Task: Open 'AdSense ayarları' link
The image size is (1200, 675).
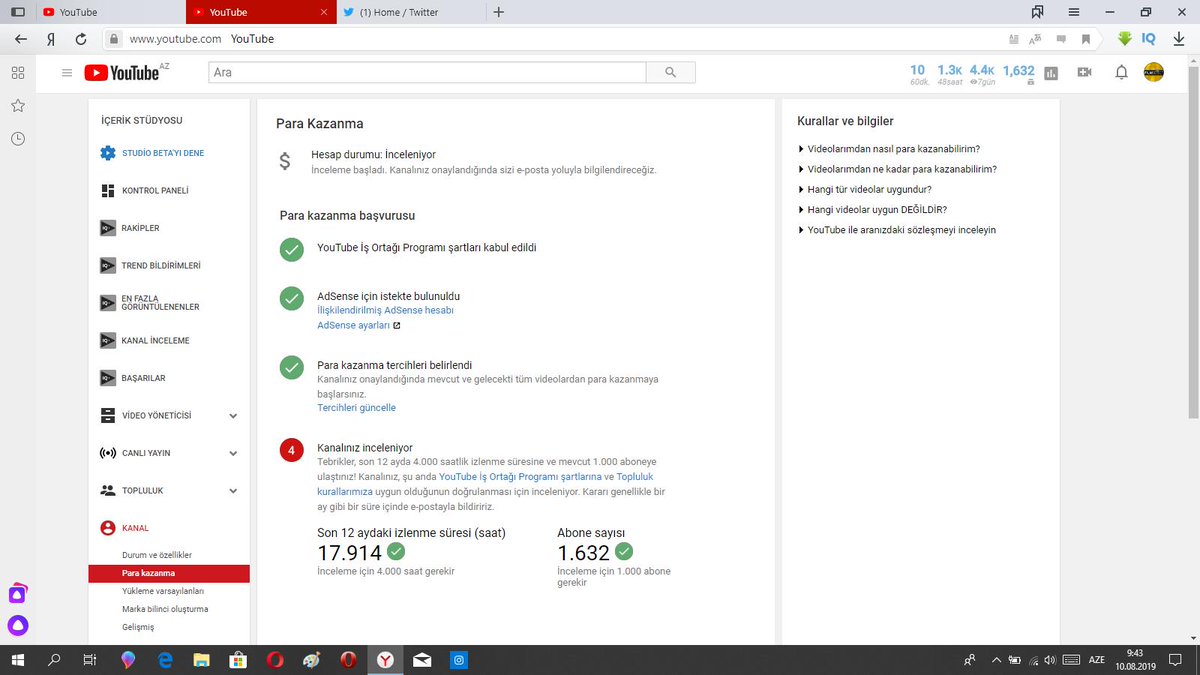Action: [x=353, y=325]
